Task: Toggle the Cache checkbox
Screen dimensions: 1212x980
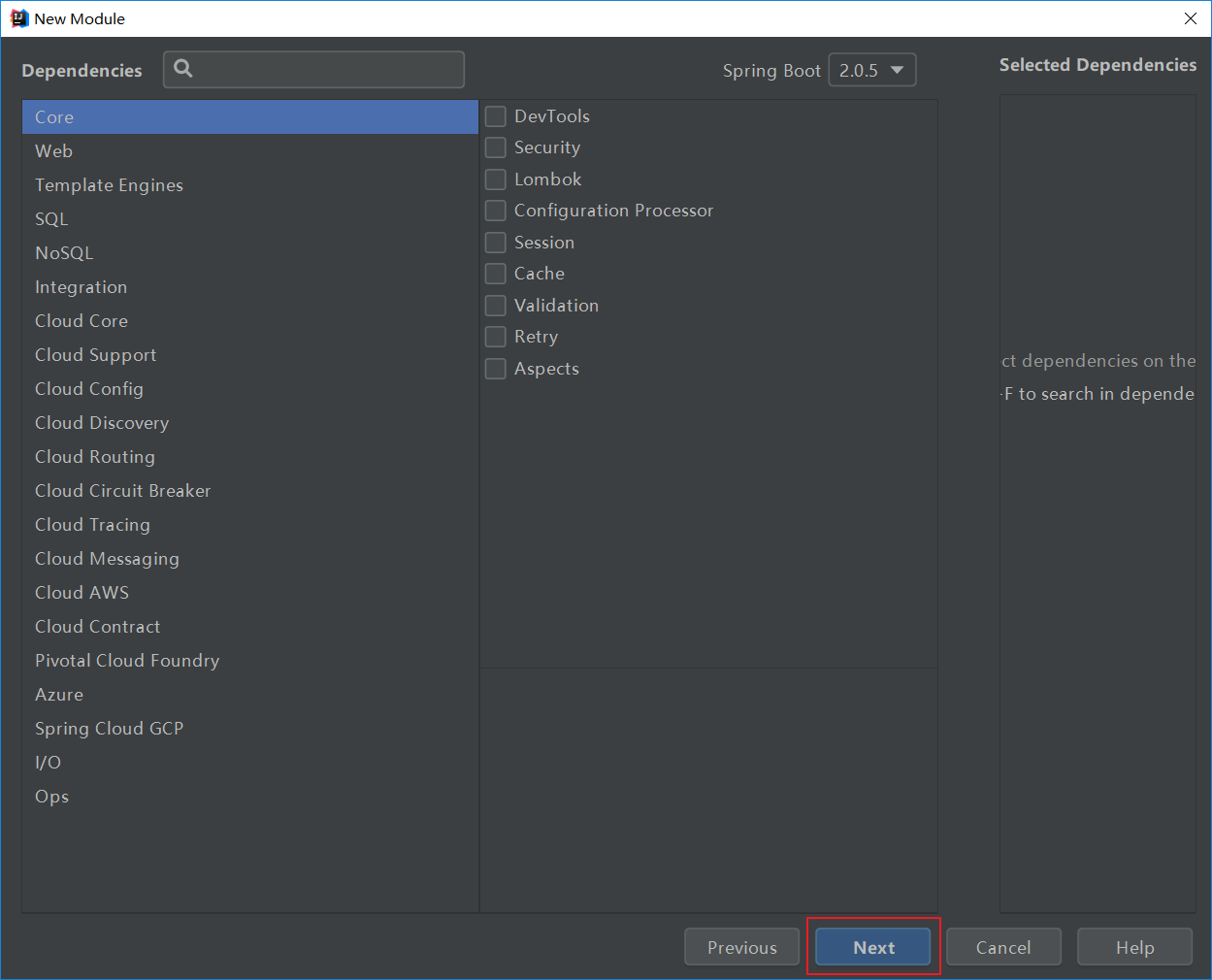Action: click(x=496, y=274)
